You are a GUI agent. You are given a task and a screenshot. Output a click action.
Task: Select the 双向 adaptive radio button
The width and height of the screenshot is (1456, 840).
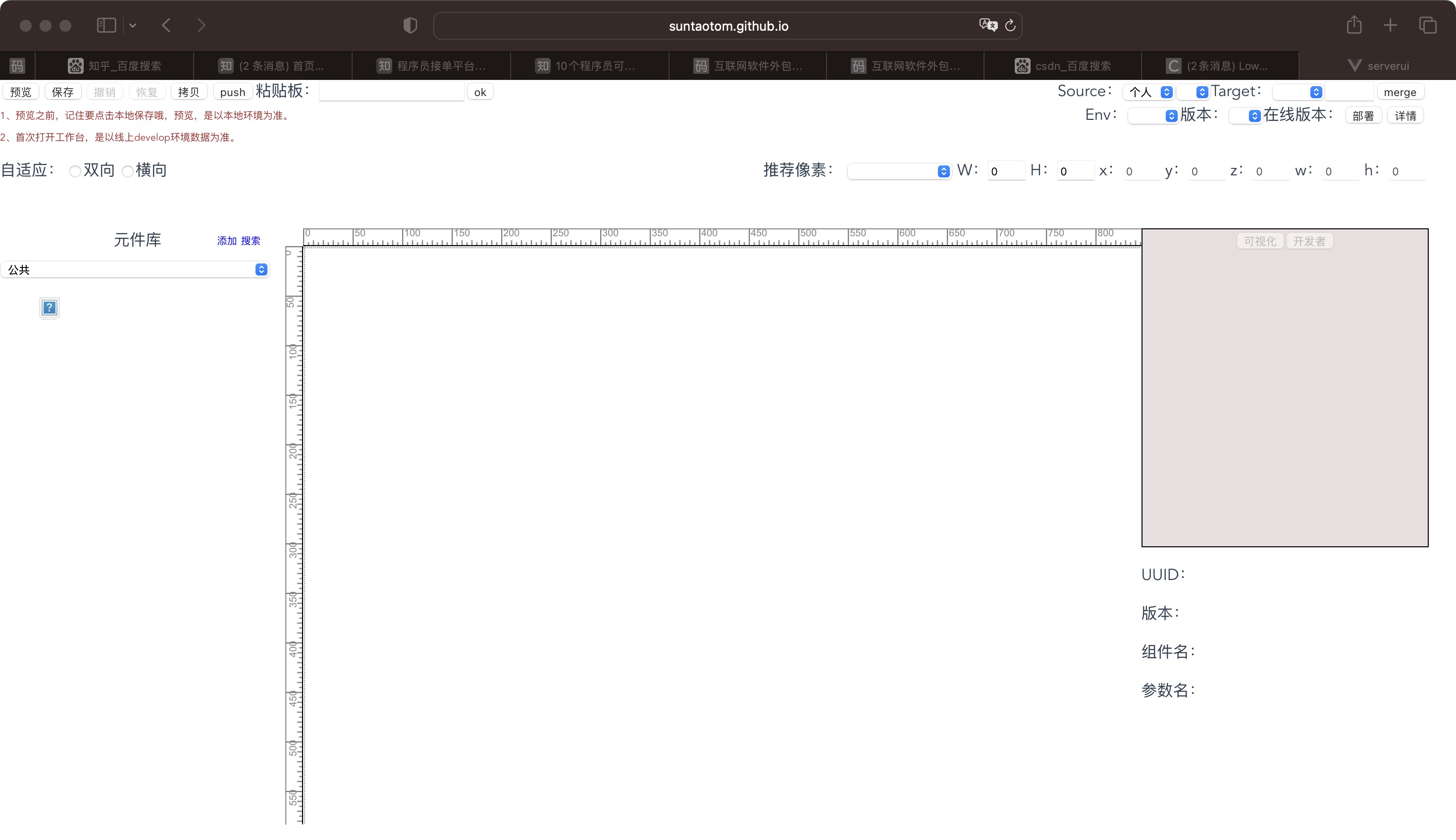74,171
